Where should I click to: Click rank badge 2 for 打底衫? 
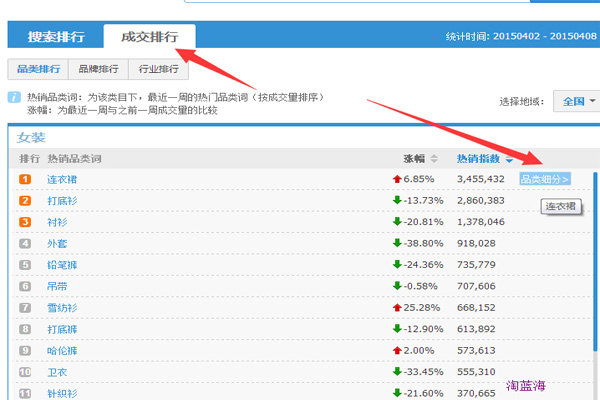(25, 201)
